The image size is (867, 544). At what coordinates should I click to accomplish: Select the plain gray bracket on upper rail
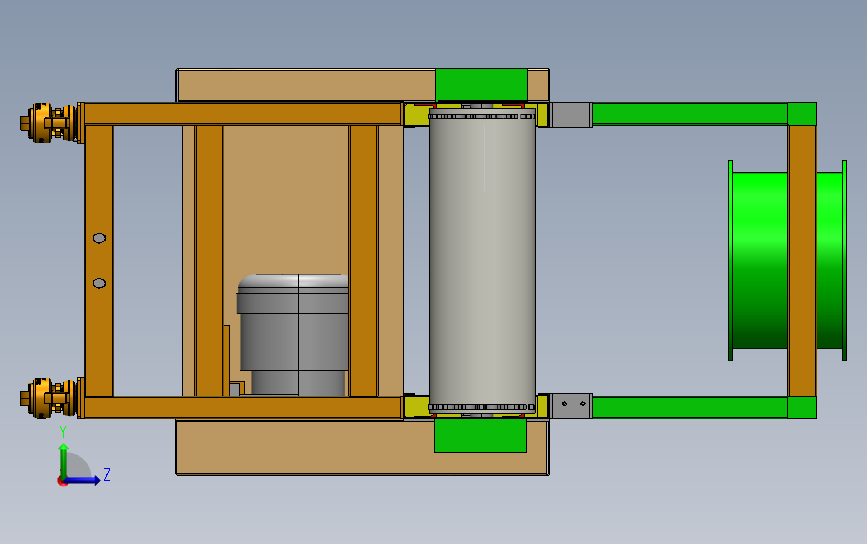tap(572, 115)
